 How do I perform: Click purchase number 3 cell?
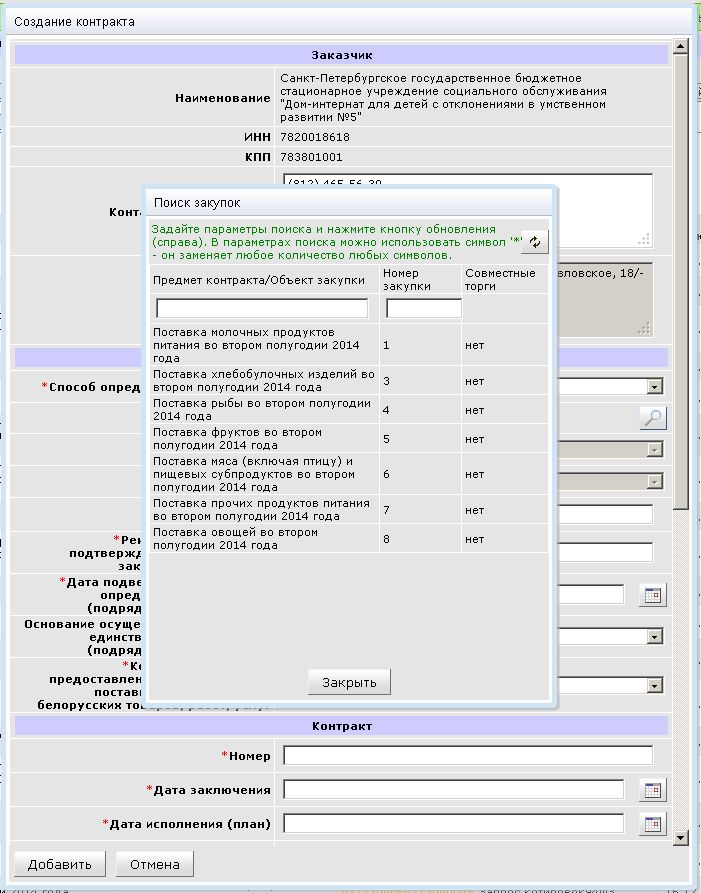click(x=420, y=381)
